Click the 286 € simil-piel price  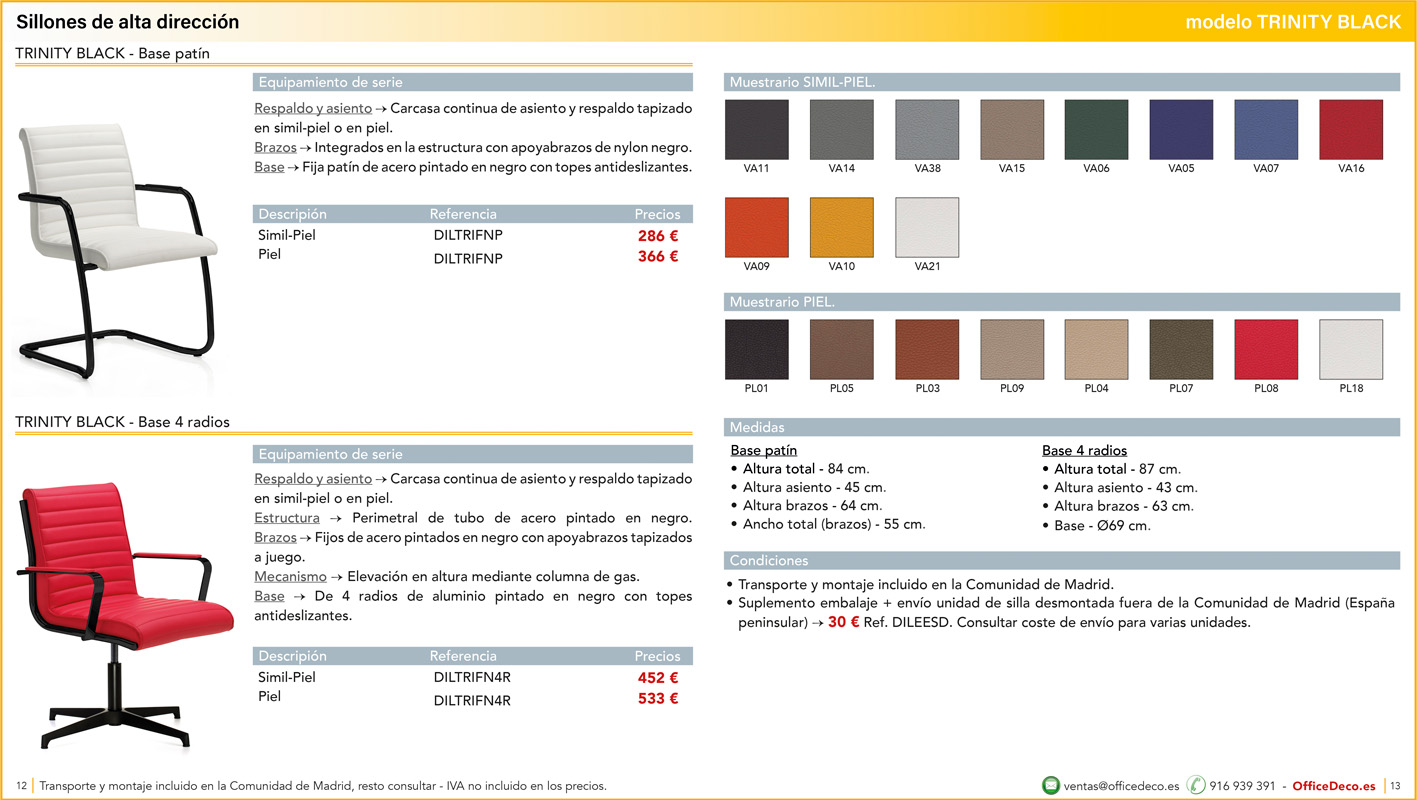click(x=658, y=236)
